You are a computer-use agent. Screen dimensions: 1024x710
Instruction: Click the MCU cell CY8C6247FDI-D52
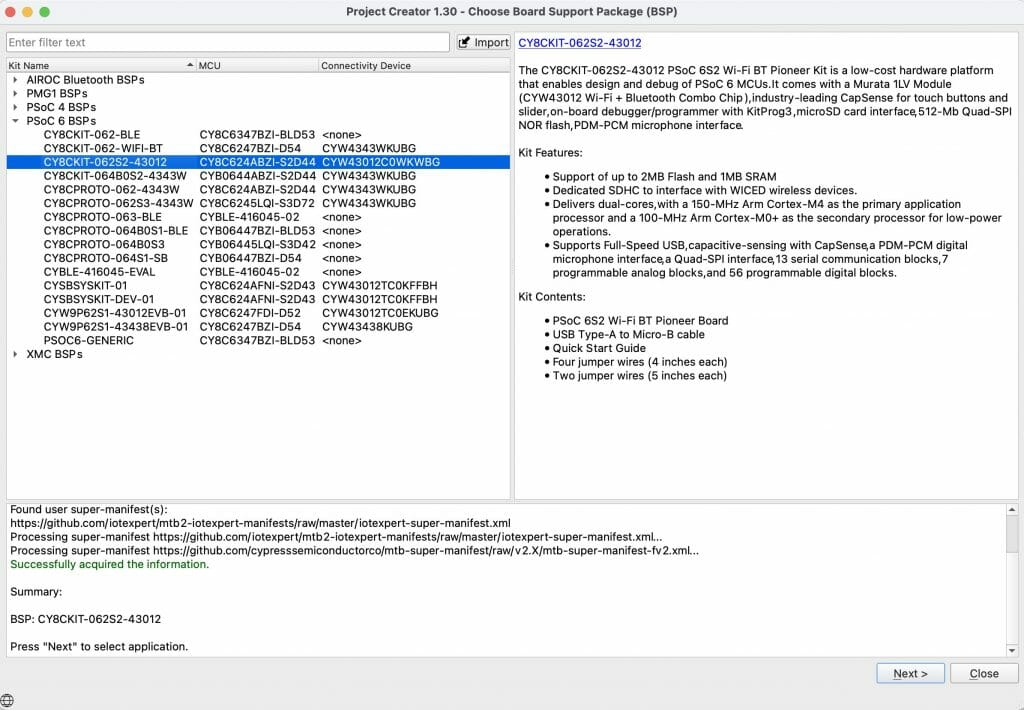coord(250,313)
